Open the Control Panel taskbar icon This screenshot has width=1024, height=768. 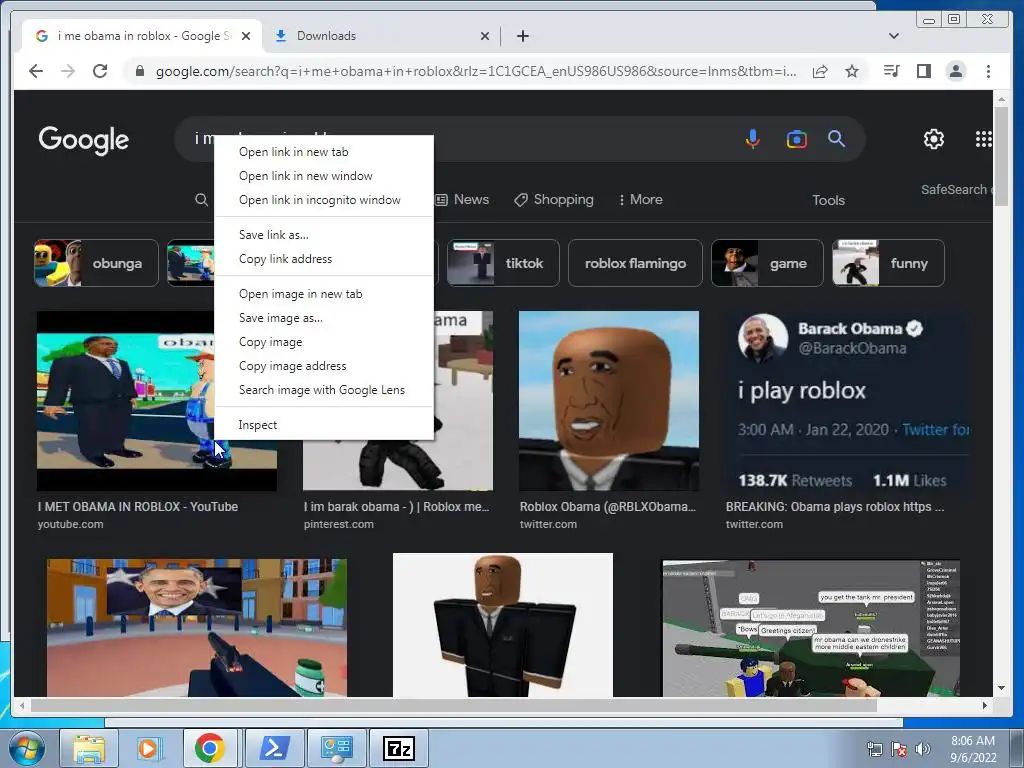[336, 748]
